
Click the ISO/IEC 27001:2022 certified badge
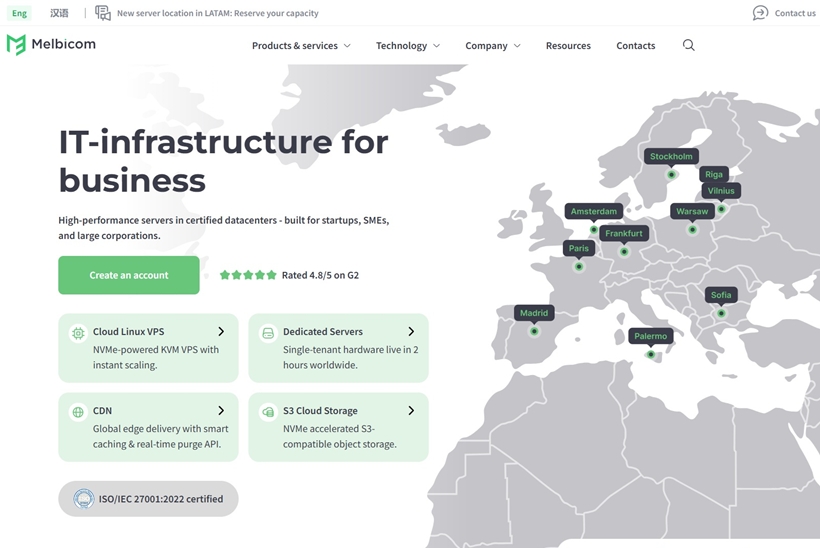pos(149,499)
